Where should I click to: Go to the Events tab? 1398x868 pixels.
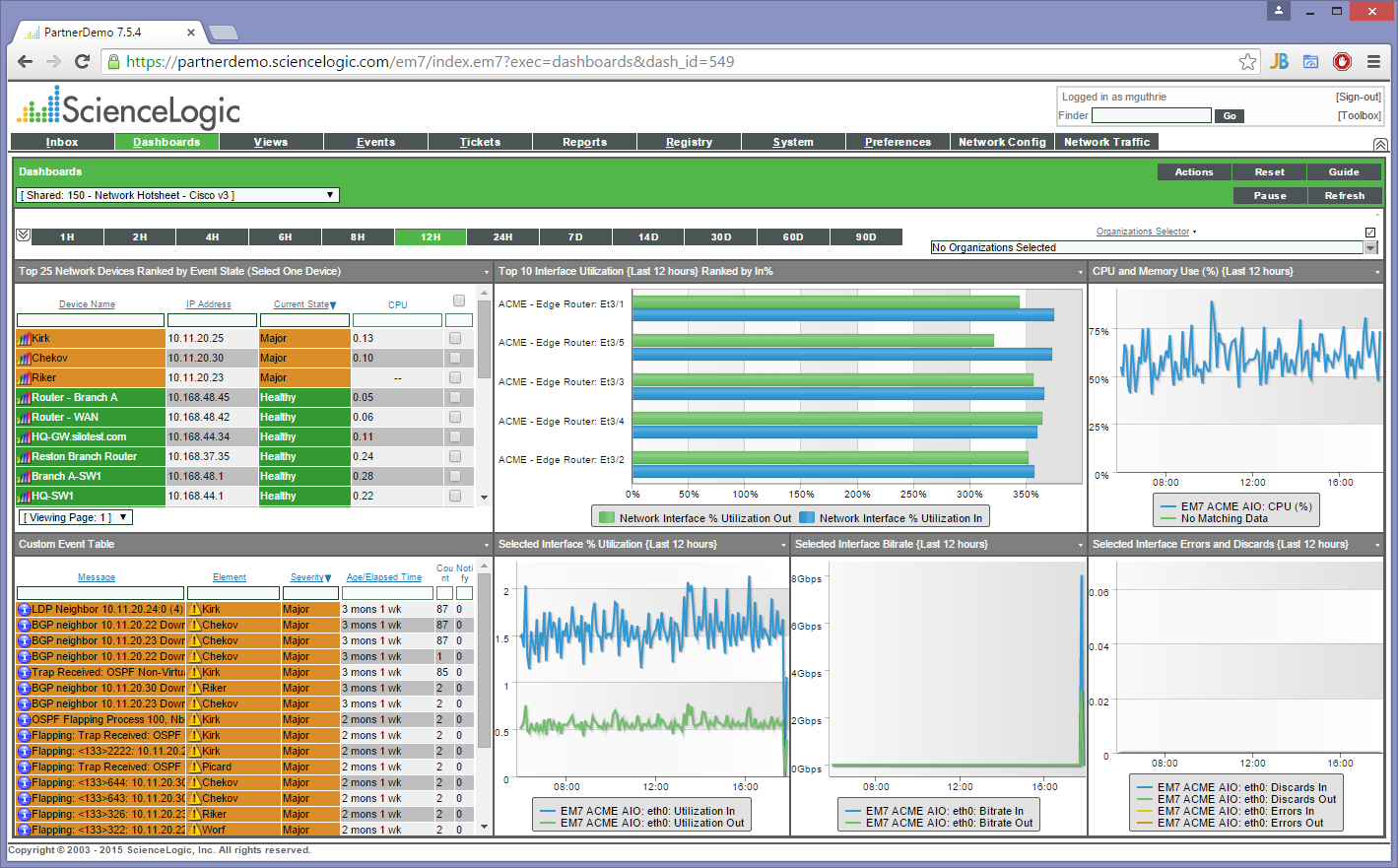[x=375, y=142]
